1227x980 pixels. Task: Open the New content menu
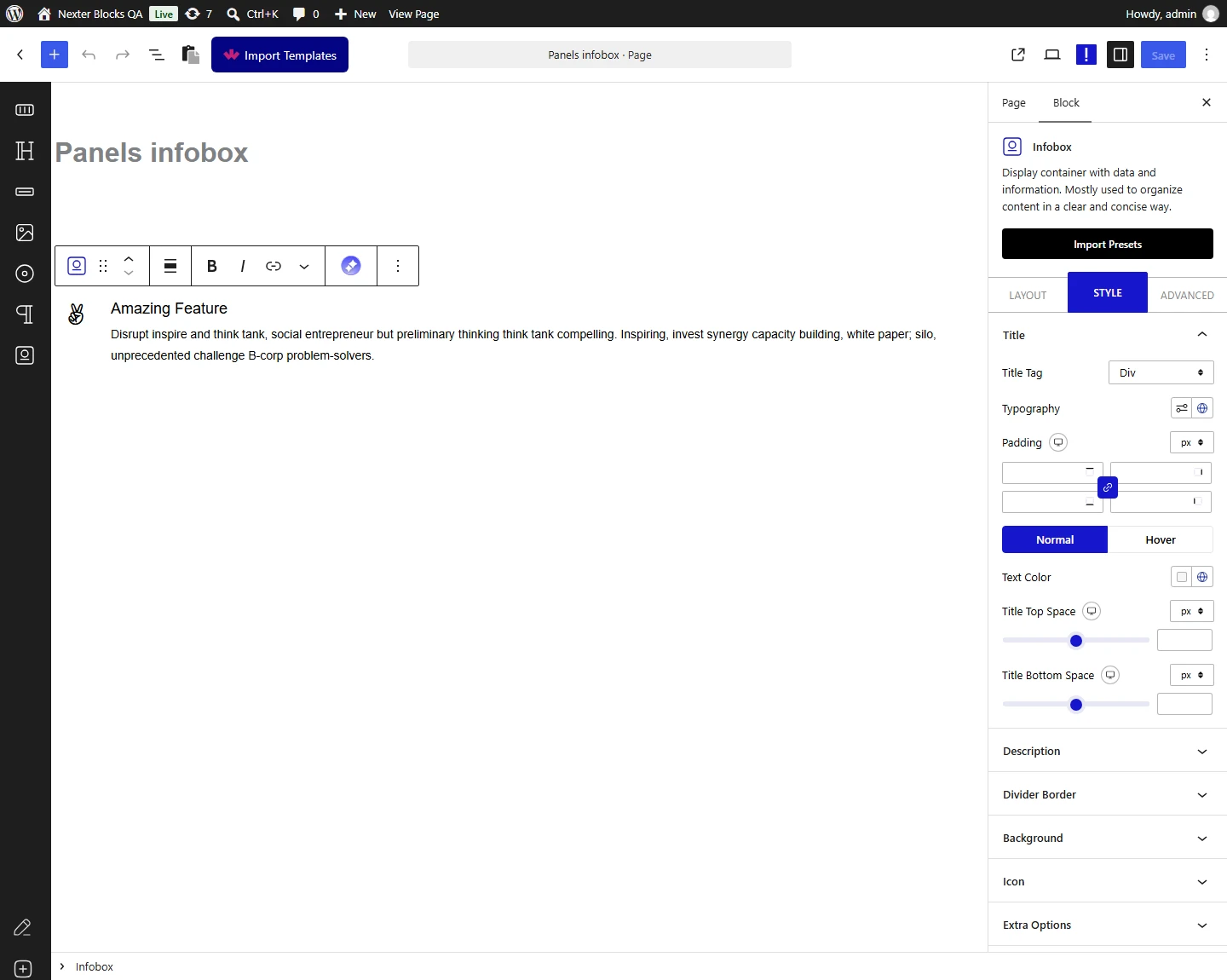pyautogui.click(x=355, y=14)
